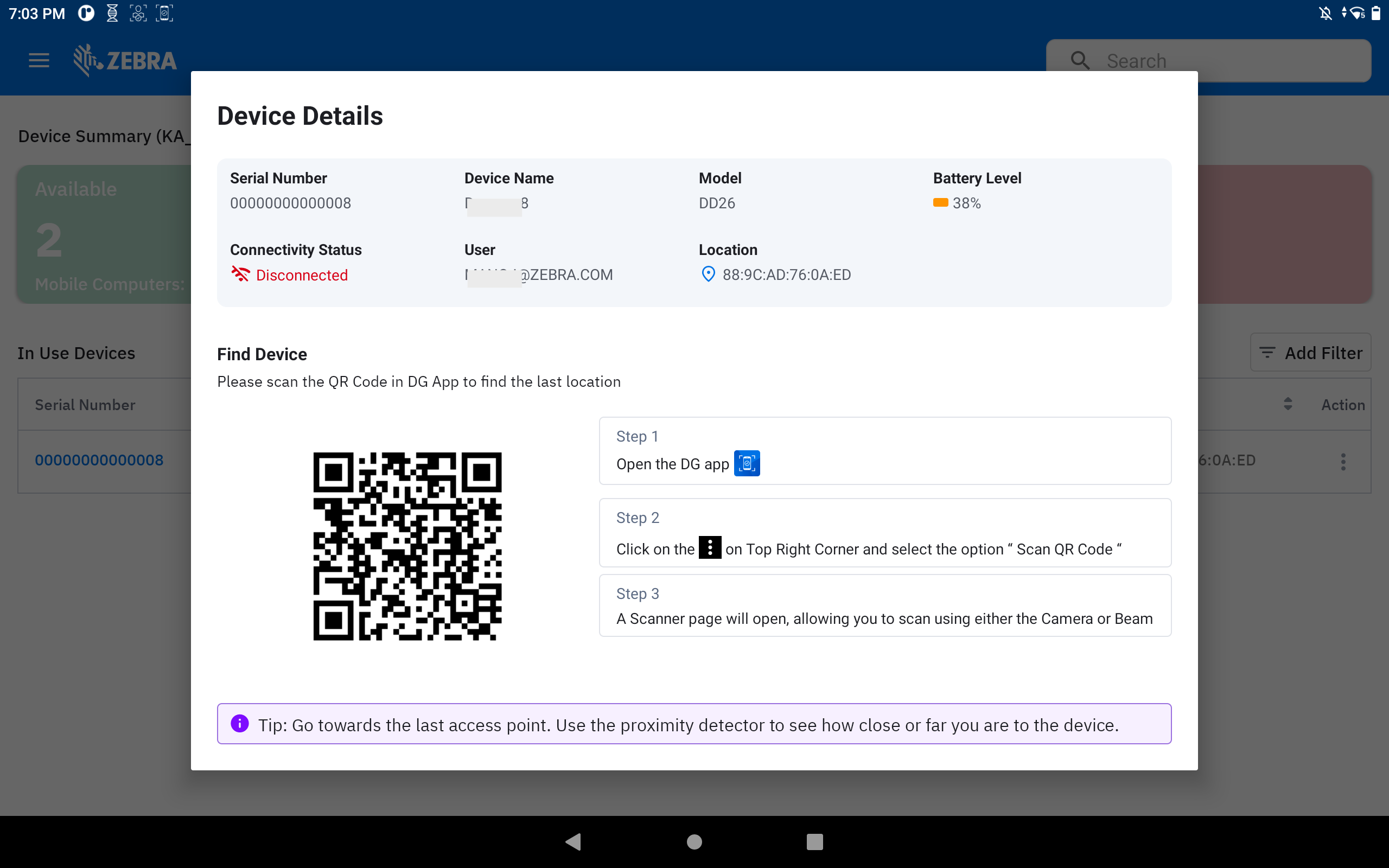This screenshot has height=868, width=1389.
Task: Click the search magnifier icon
Action: (1080, 60)
